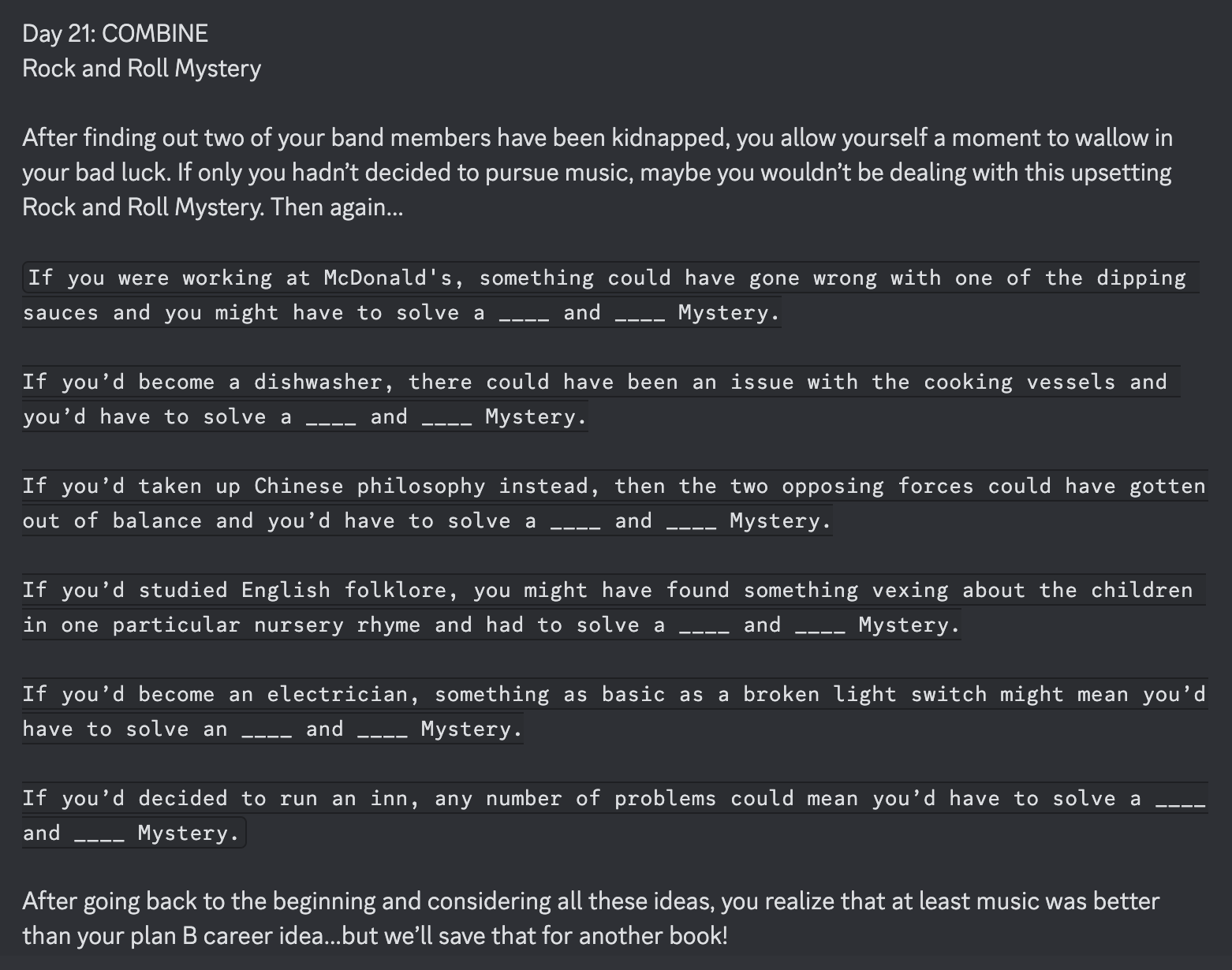Click the first blank in the dipping sauces clue

point(524,313)
